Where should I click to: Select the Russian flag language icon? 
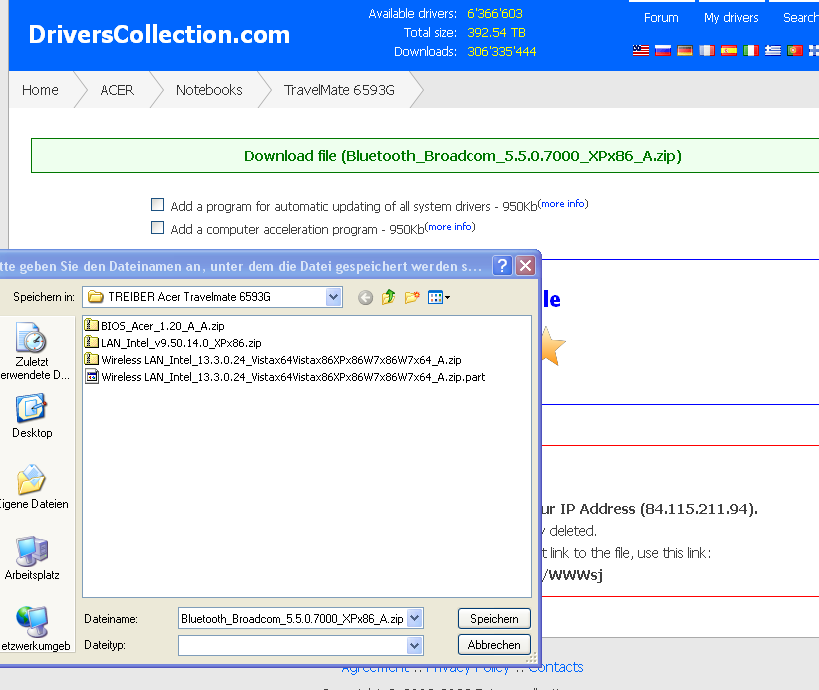(663, 51)
